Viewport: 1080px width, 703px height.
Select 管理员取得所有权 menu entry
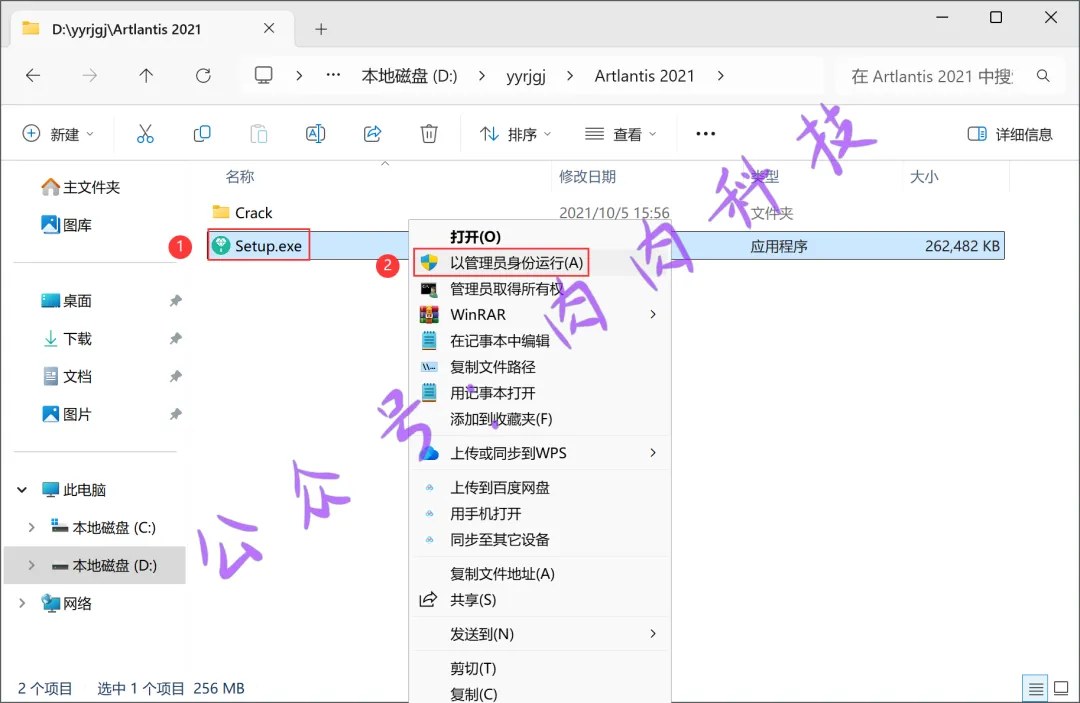[x=540, y=288]
